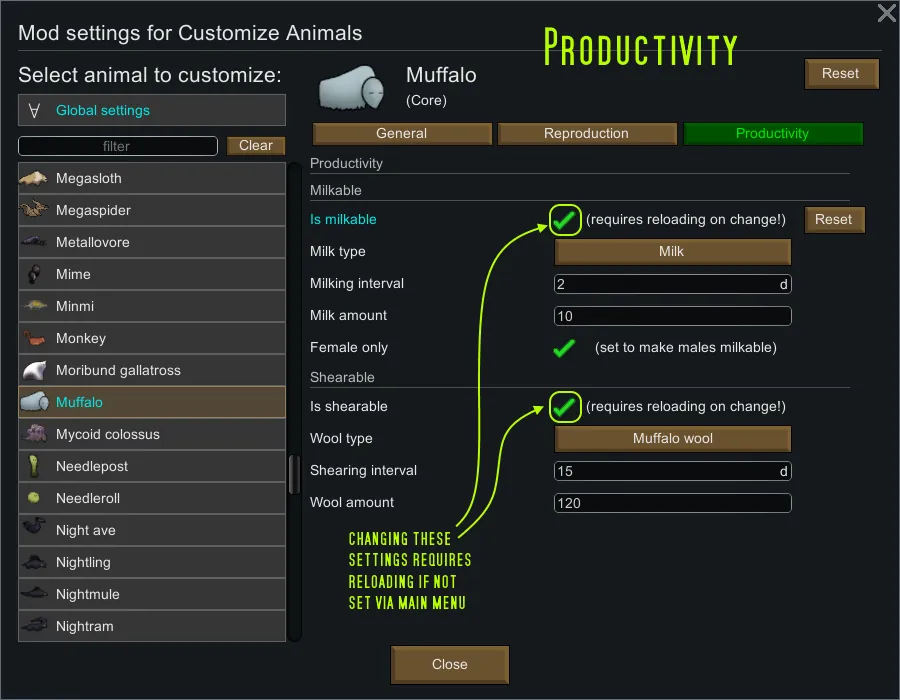Screen dimensions: 900x700
Task: Click the Megasloth animal icon
Action: pos(34,178)
